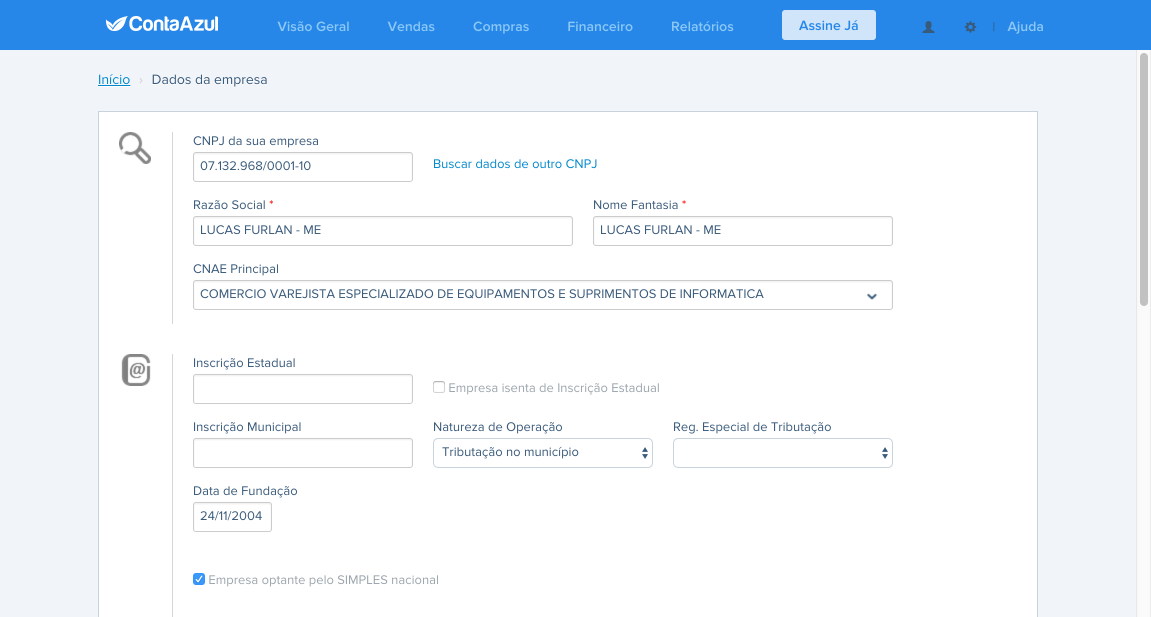Uncheck Empresa optante pelo SIMPLES nacional

pyautogui.click(x=199, y=579)
